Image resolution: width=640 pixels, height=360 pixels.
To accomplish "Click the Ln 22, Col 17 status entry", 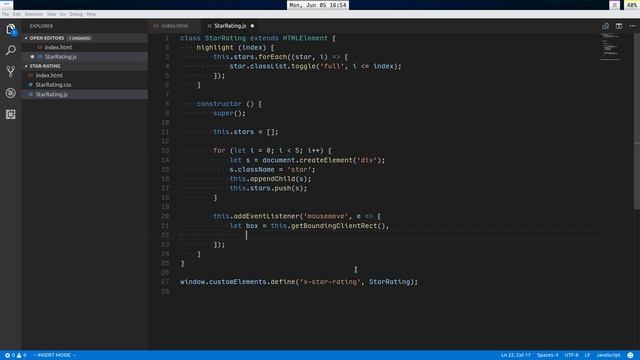I will 516,355.
